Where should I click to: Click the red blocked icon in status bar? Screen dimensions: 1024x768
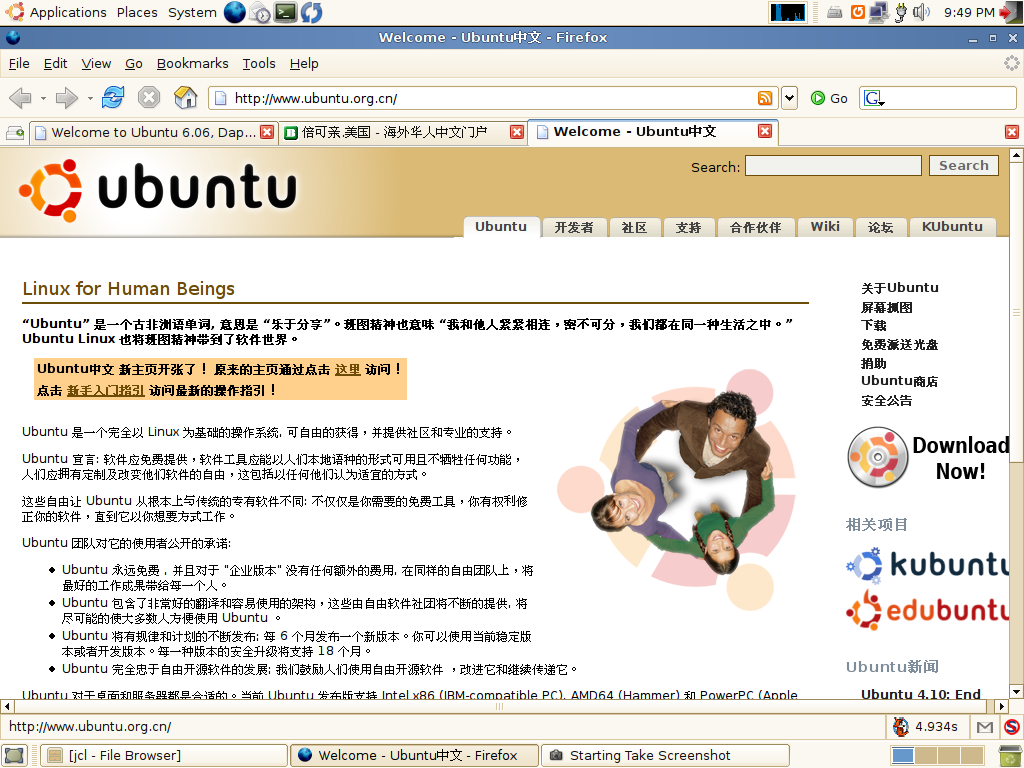pyautogui.click(x=1012, y=727)
